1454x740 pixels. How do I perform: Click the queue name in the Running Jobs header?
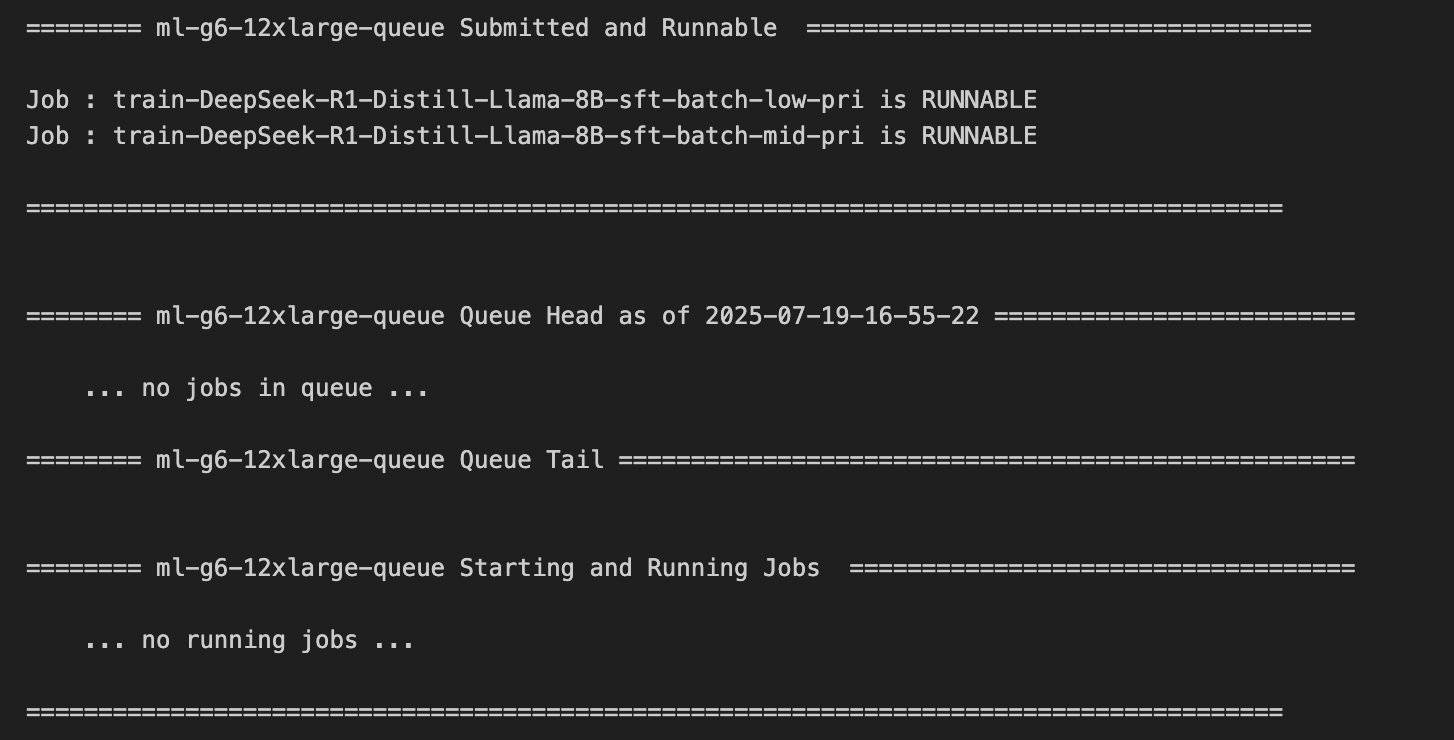click(x=300, y=568)
